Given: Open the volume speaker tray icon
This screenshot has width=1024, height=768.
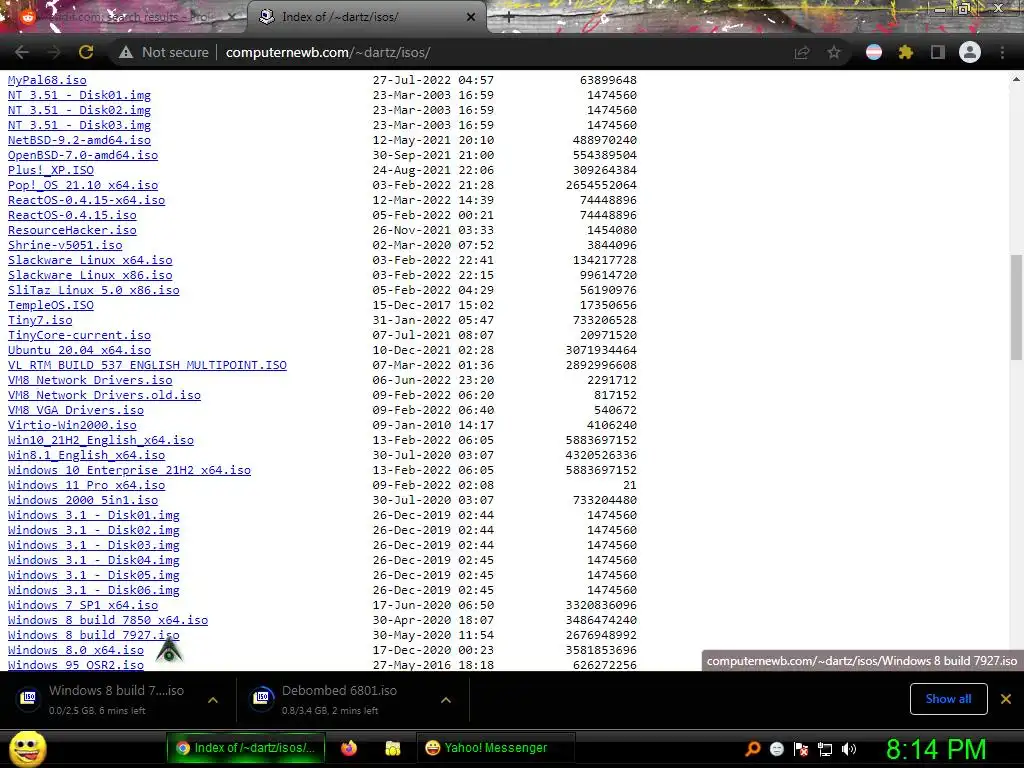Looking at the screenshot, I should coord(849,749).
